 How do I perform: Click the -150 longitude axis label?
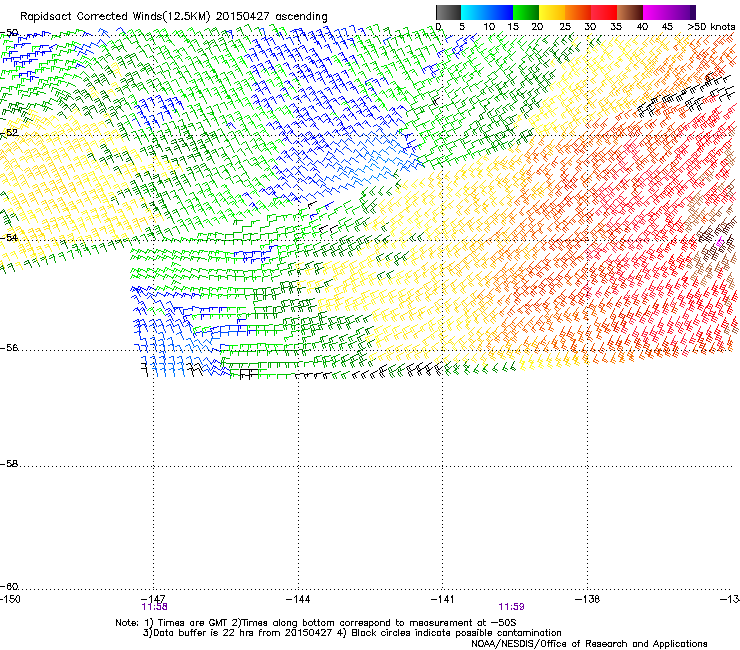[10, 599]
